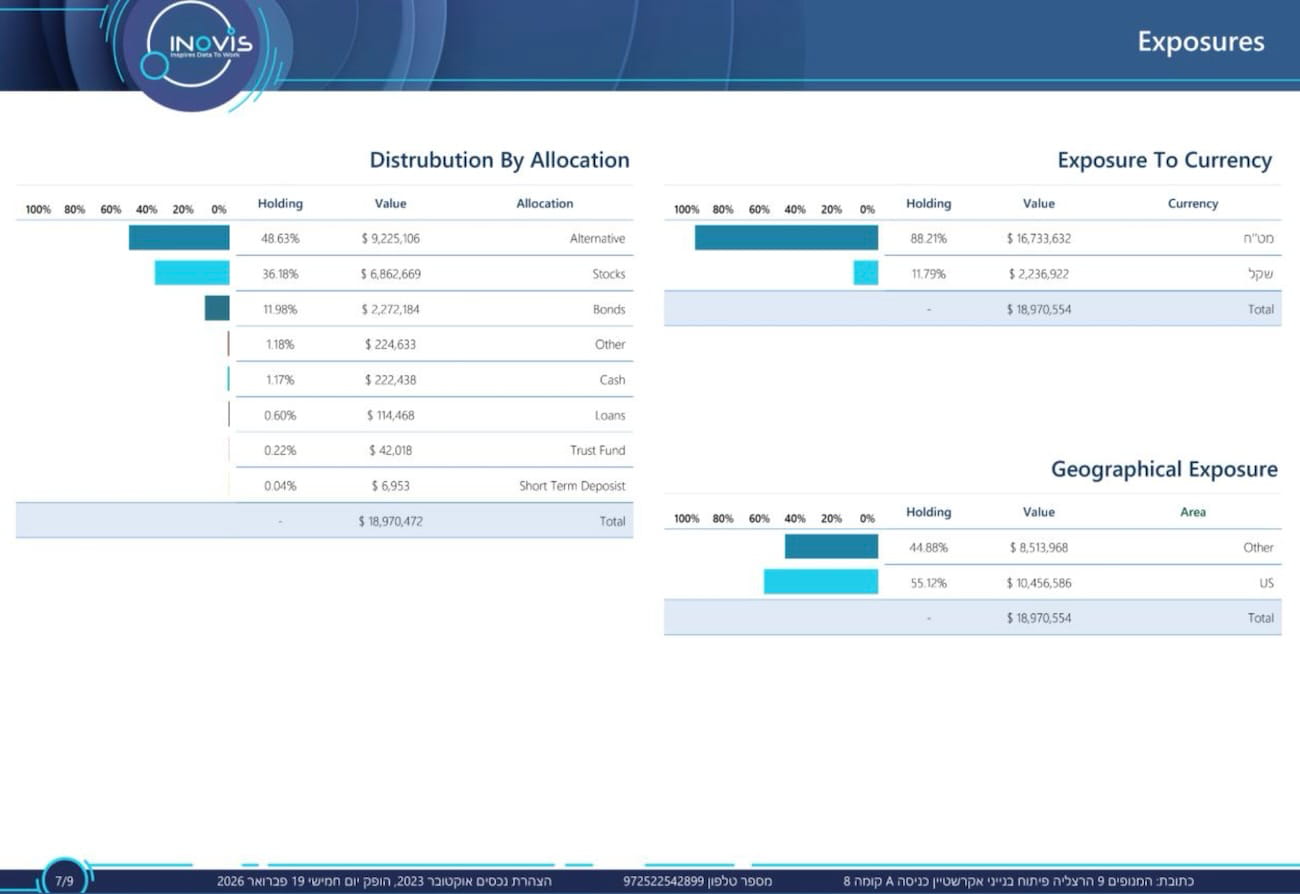Click the $ 9,225,106 Alternative value
This screenshot has height=894, width=1300.
tap(390, 238)
